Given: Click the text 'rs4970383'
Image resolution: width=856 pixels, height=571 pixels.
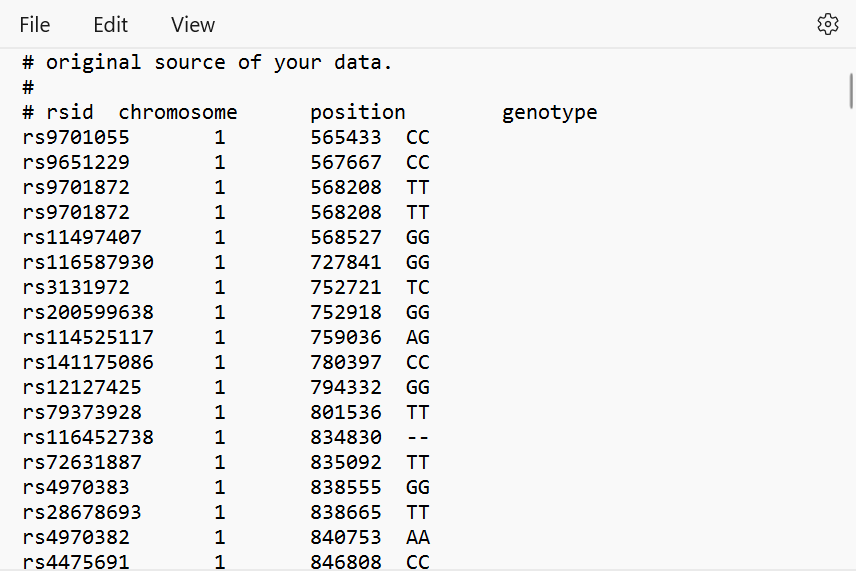Looking at the screenshot, I should point(76,487).
